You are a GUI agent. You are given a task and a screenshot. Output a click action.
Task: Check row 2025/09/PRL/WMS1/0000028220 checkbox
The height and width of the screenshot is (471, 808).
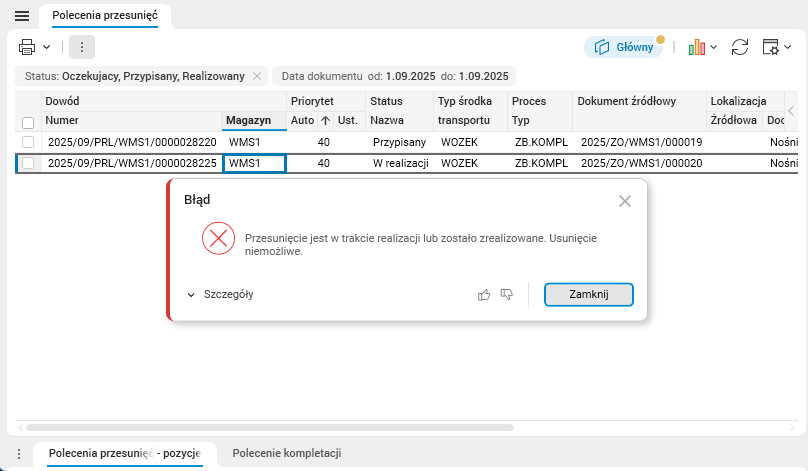(x=28, y=143)
